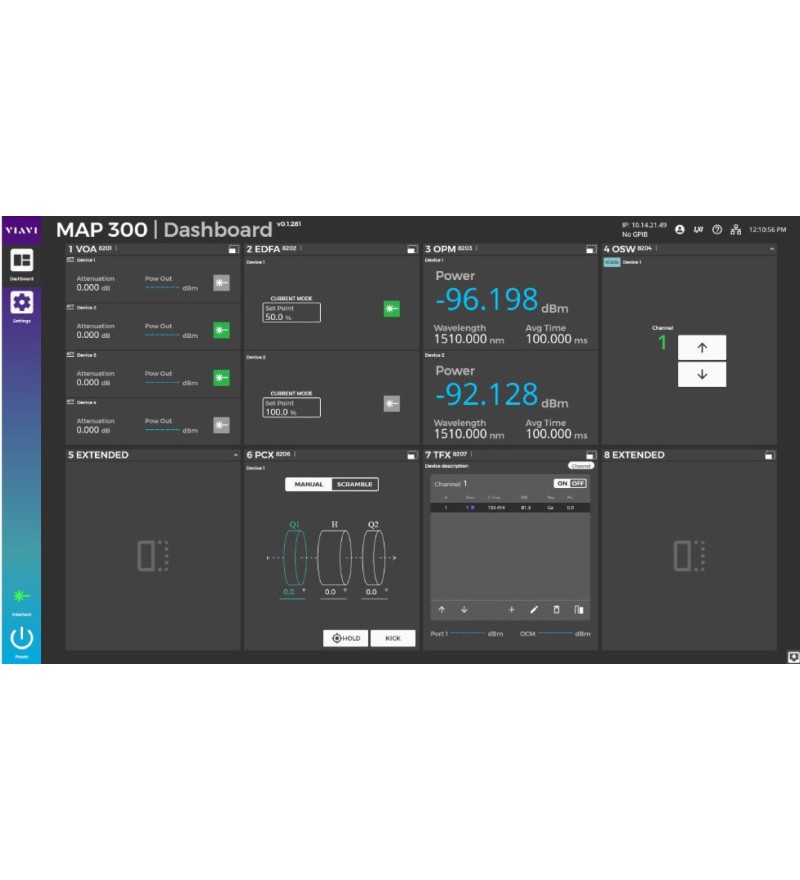
Task: Open the Settings gear in sidebar
Action: (x=21, y=303)
